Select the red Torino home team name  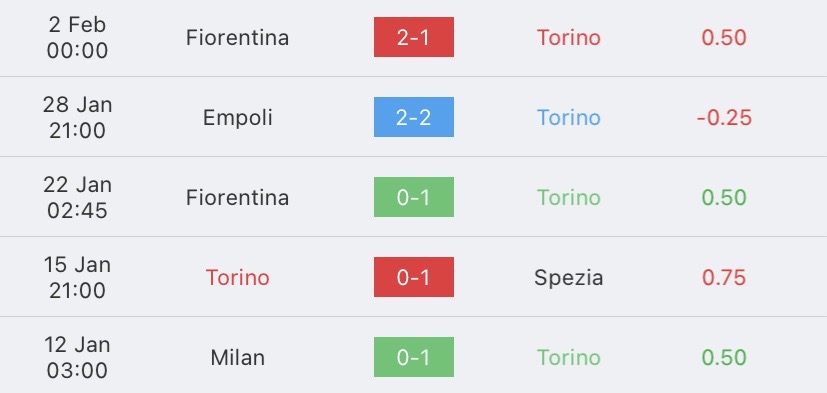point(237,277)
